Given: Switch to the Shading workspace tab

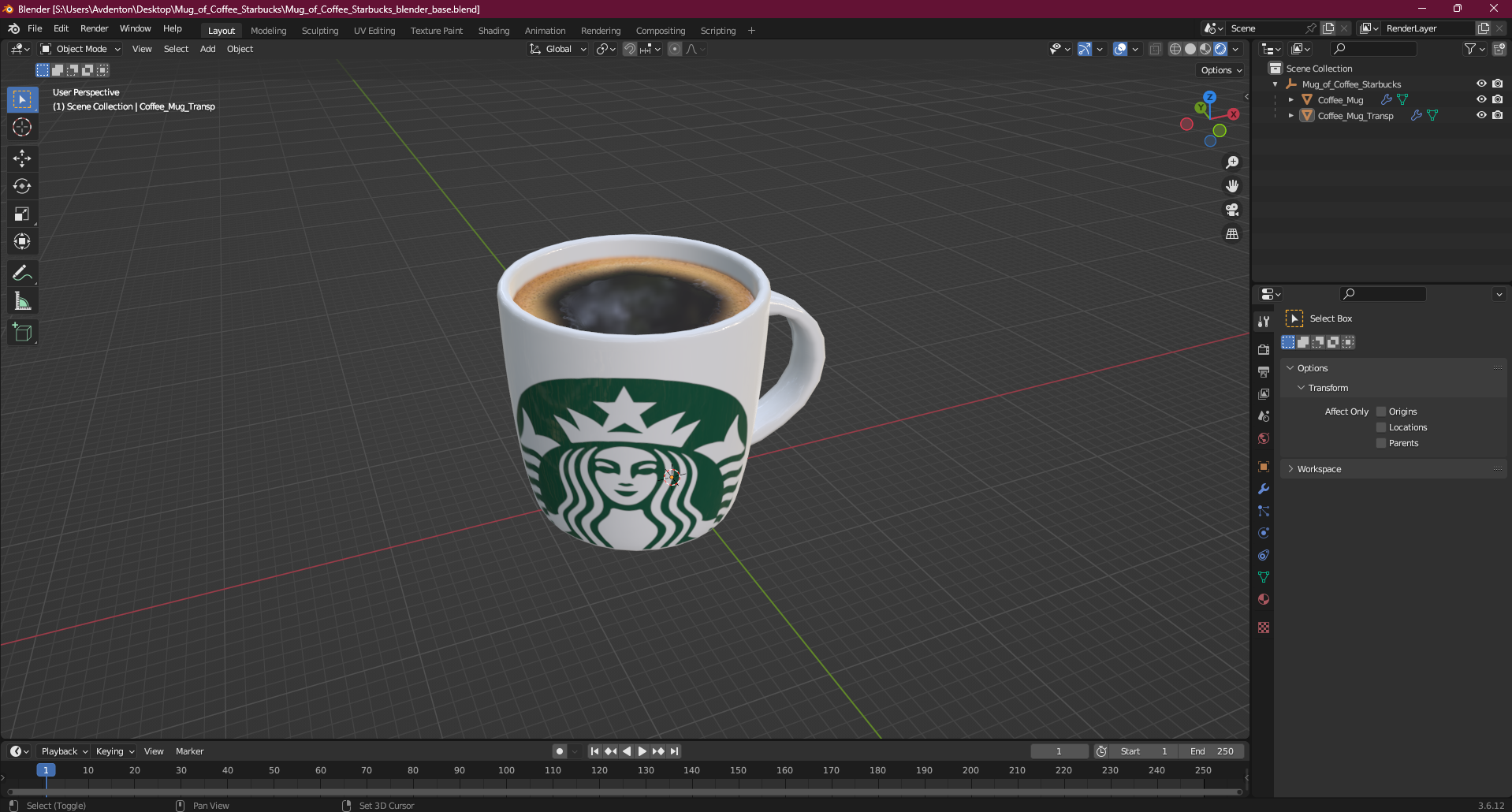Looking at the screenshot, I should [x=493, y=31].
